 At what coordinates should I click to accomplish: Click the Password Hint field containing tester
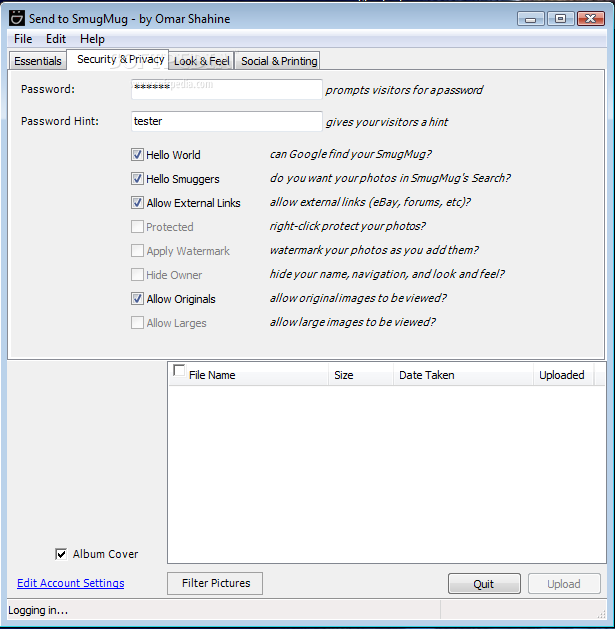tap(227, 121)
